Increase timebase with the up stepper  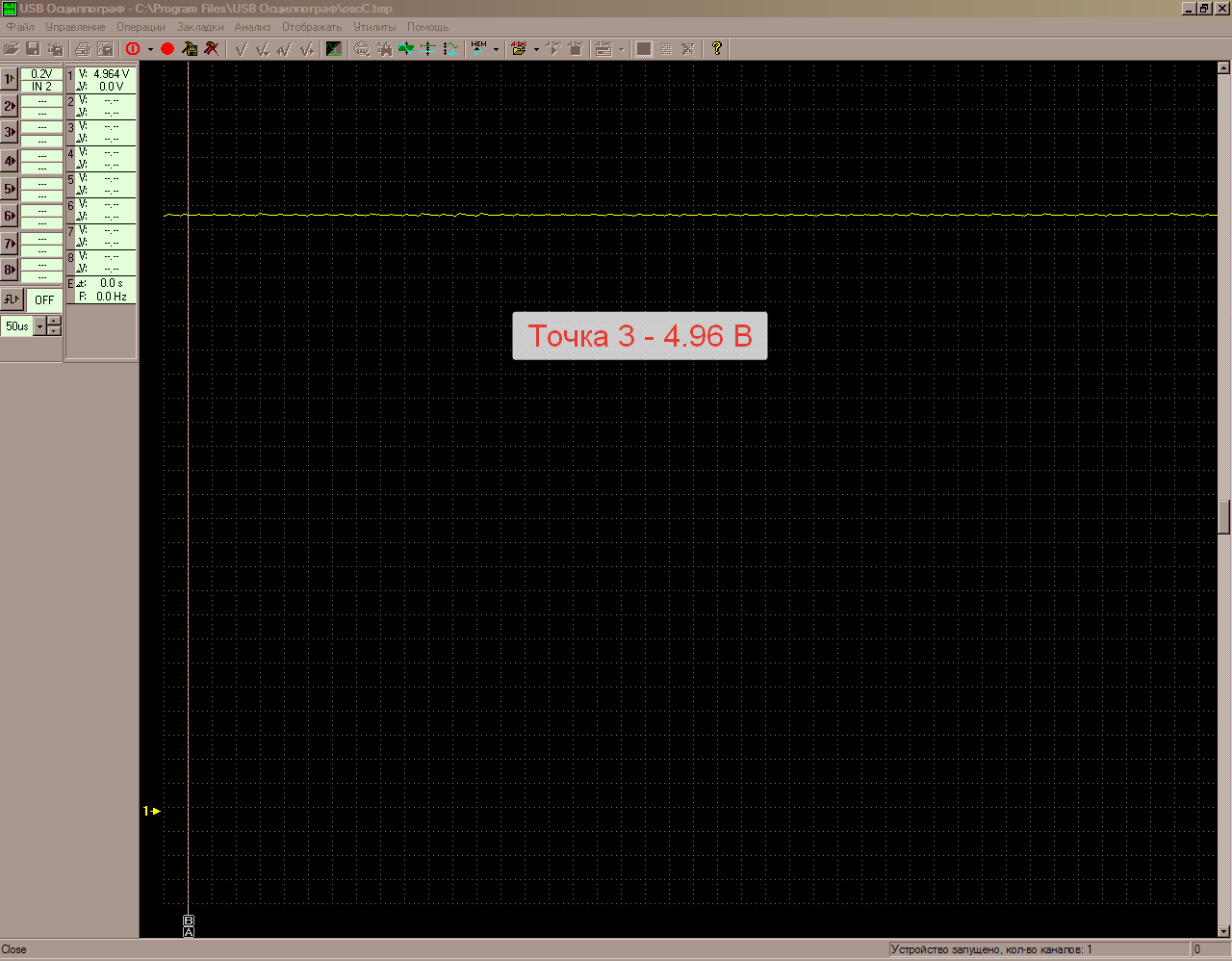(x=54, y=322)
